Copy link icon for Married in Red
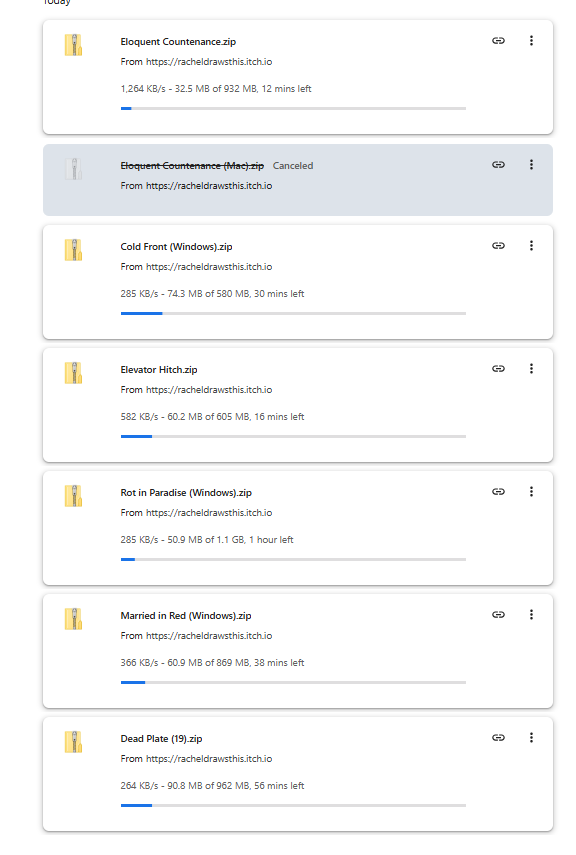This screenshot has width=576, height=855. [498, 615]
